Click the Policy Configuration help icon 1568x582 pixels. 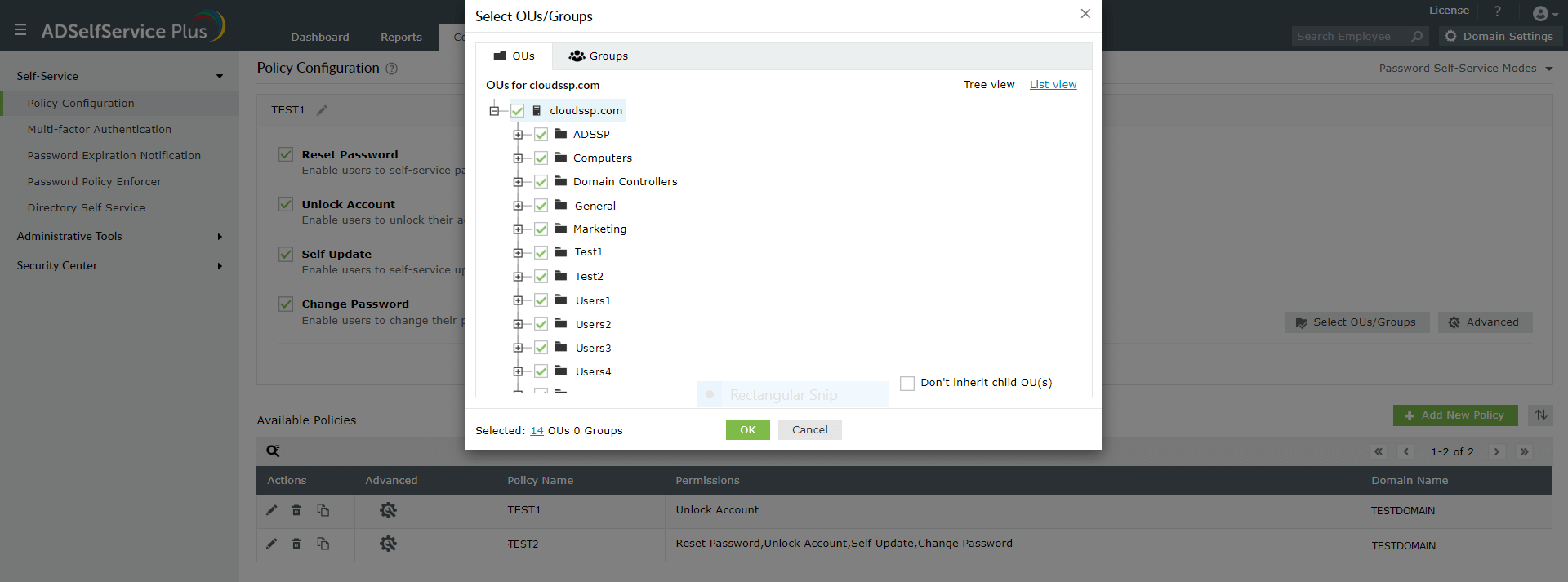(x=391, y=69)
